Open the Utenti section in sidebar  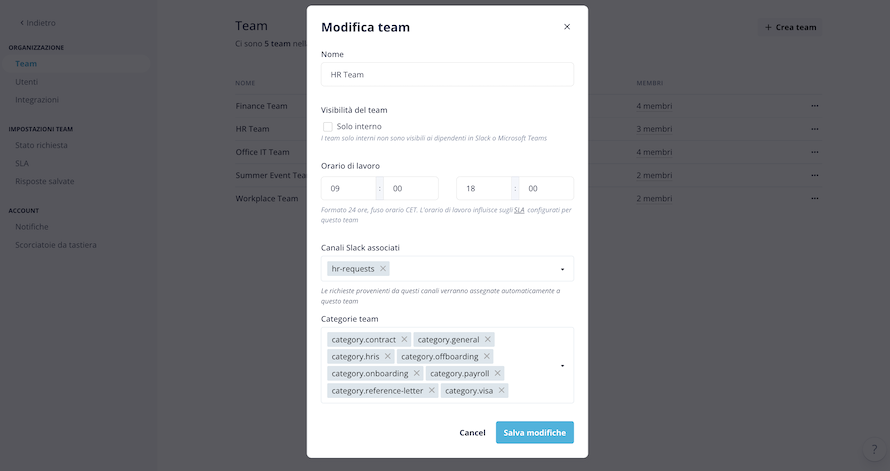click(27, 82)
